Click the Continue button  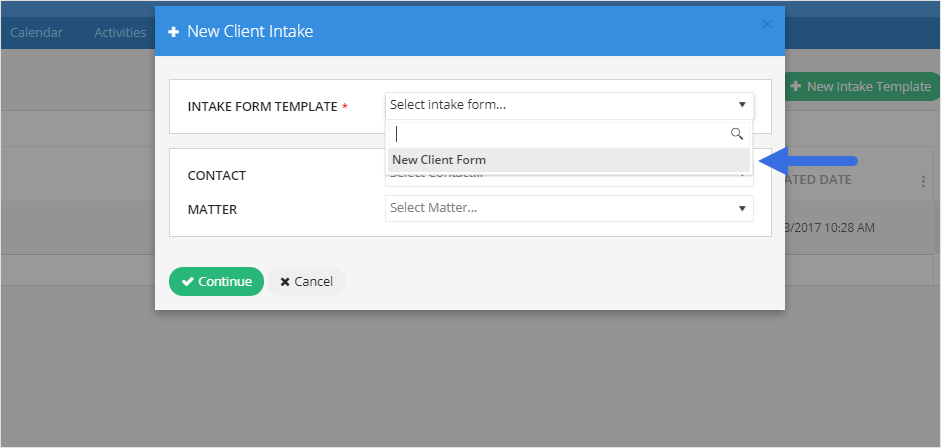pyautogui.click(x=217, y=281)
